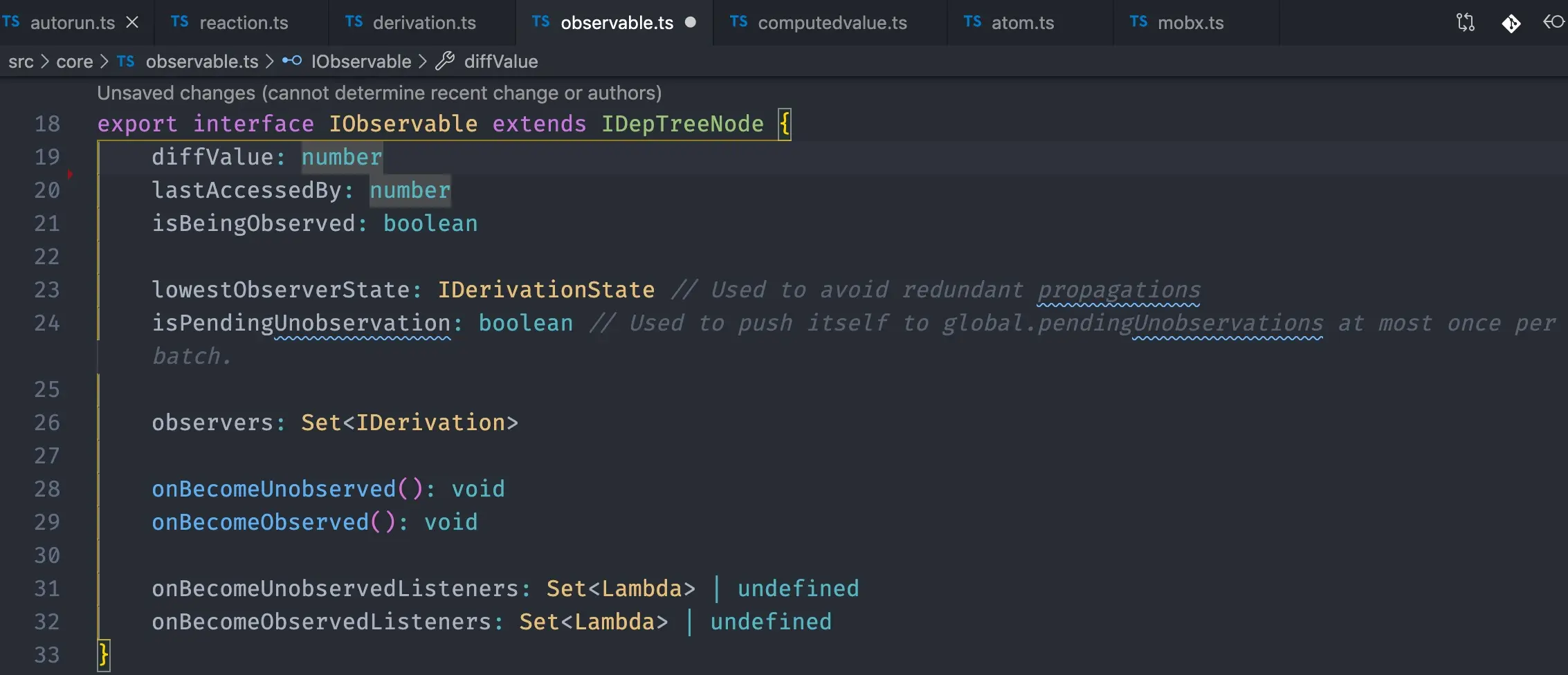
Task: Click the TS icon on the mobx.ts tab
Action: (1138, 22)
